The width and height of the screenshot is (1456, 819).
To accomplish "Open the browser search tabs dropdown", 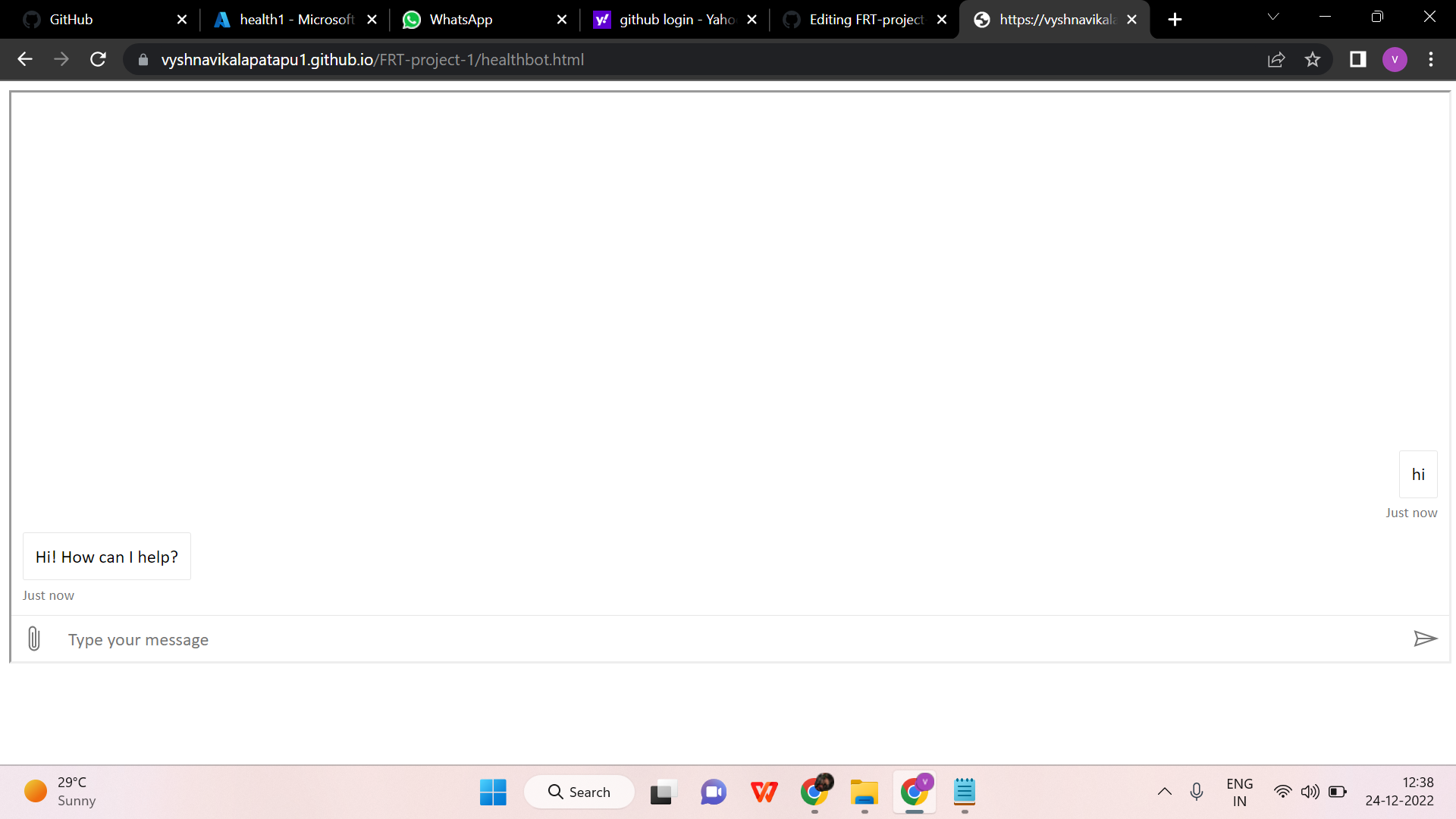I will (x=1272, y=17).
